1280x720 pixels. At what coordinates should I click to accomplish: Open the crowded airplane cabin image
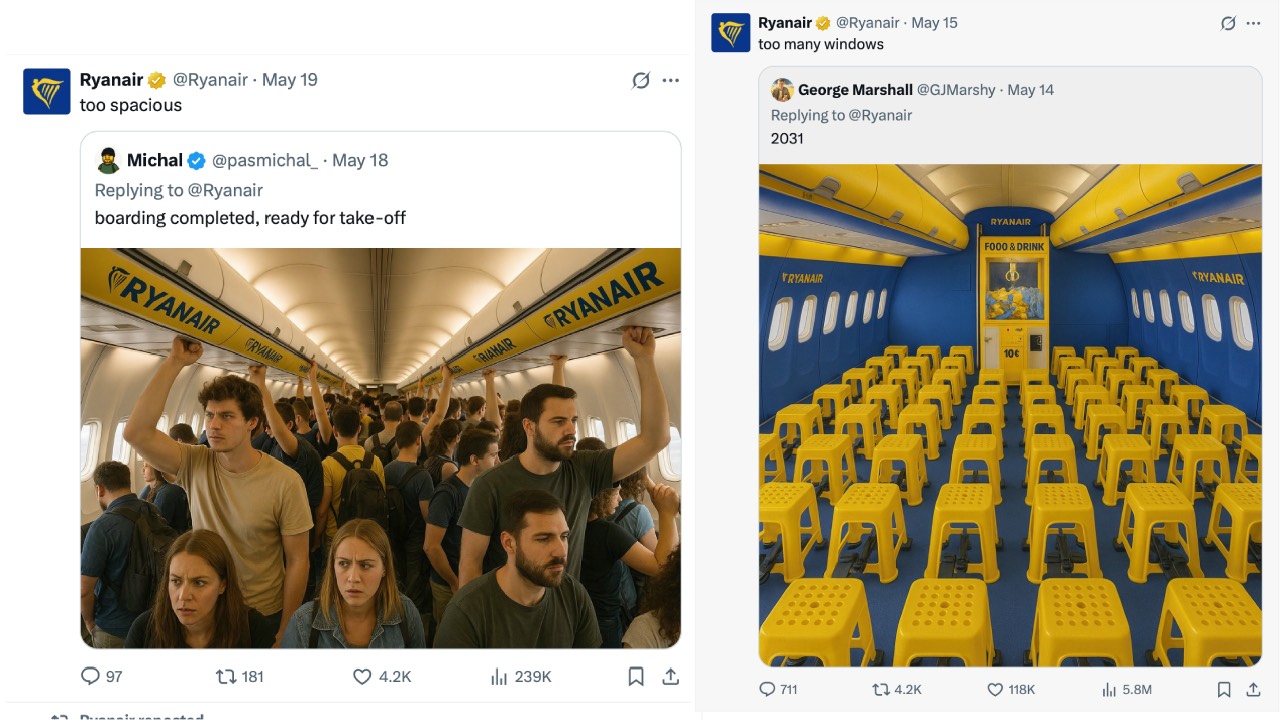click(x=380, y=447)
